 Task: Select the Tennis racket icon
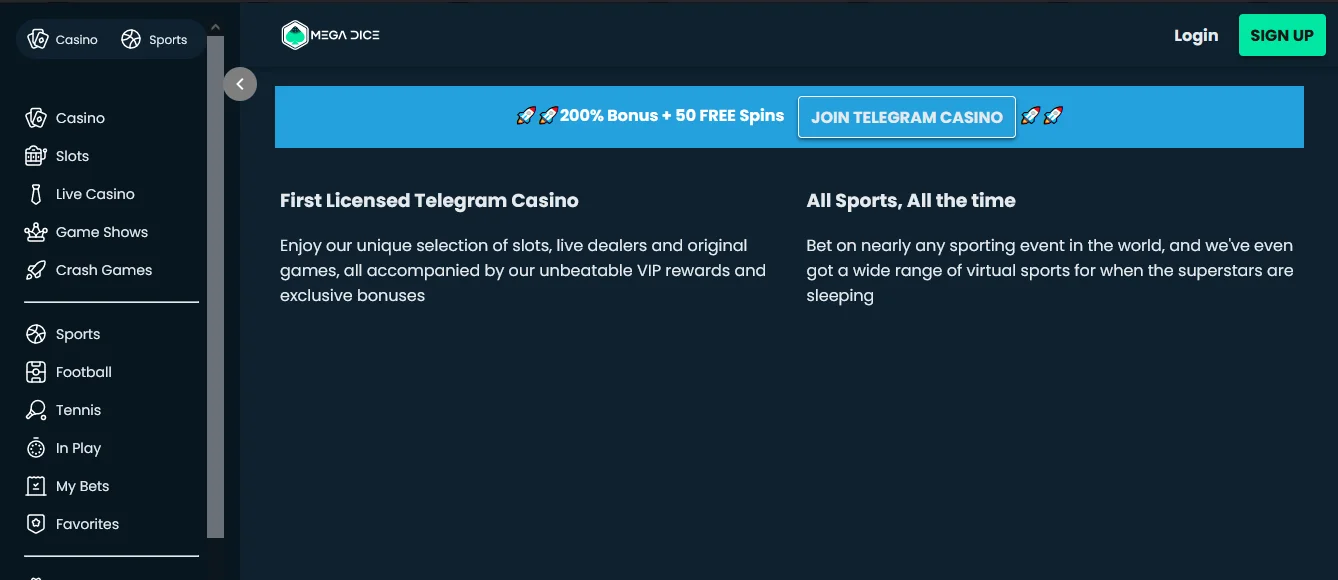point(36,410)
